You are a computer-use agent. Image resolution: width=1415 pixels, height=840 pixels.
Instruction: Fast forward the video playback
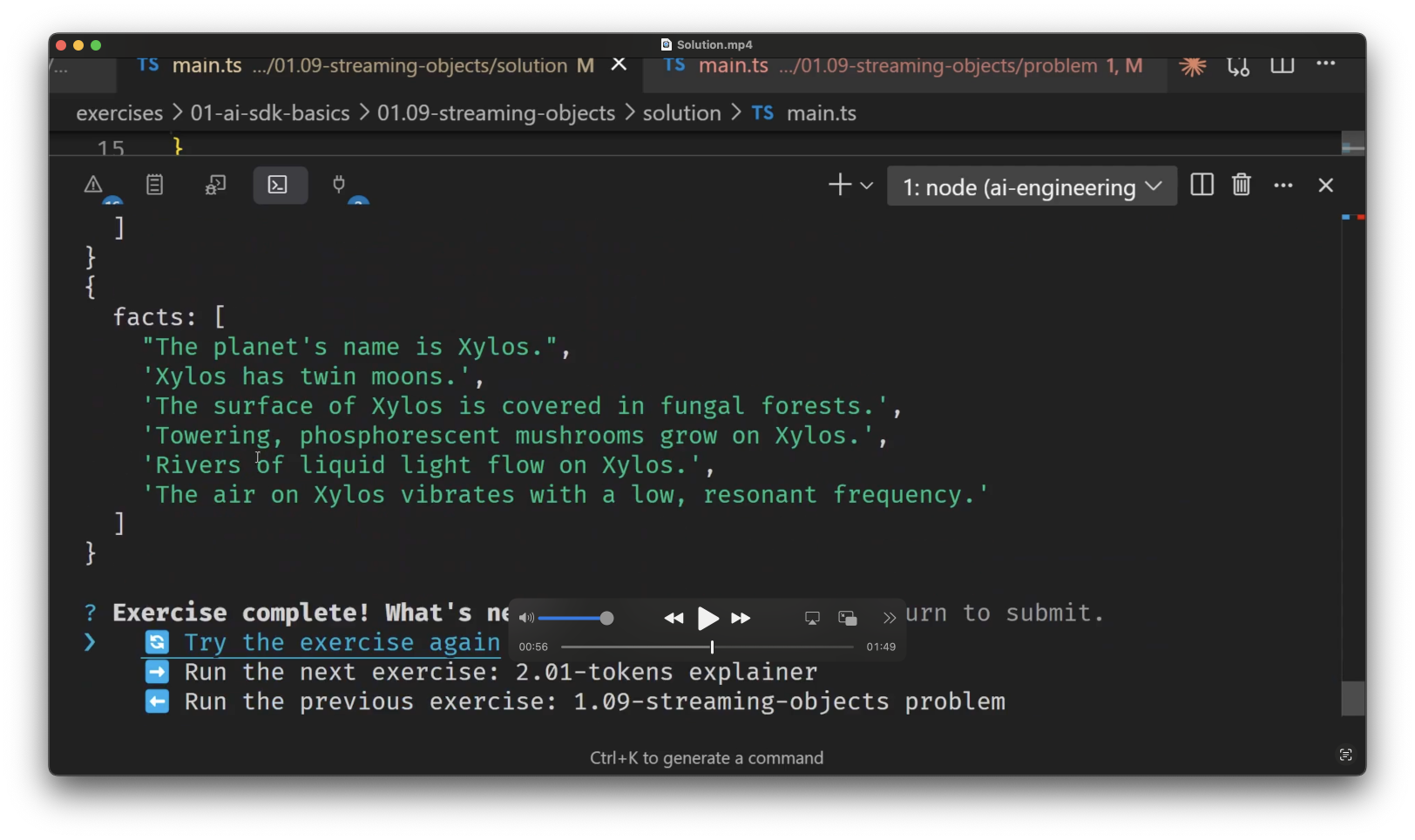(741, 619)
